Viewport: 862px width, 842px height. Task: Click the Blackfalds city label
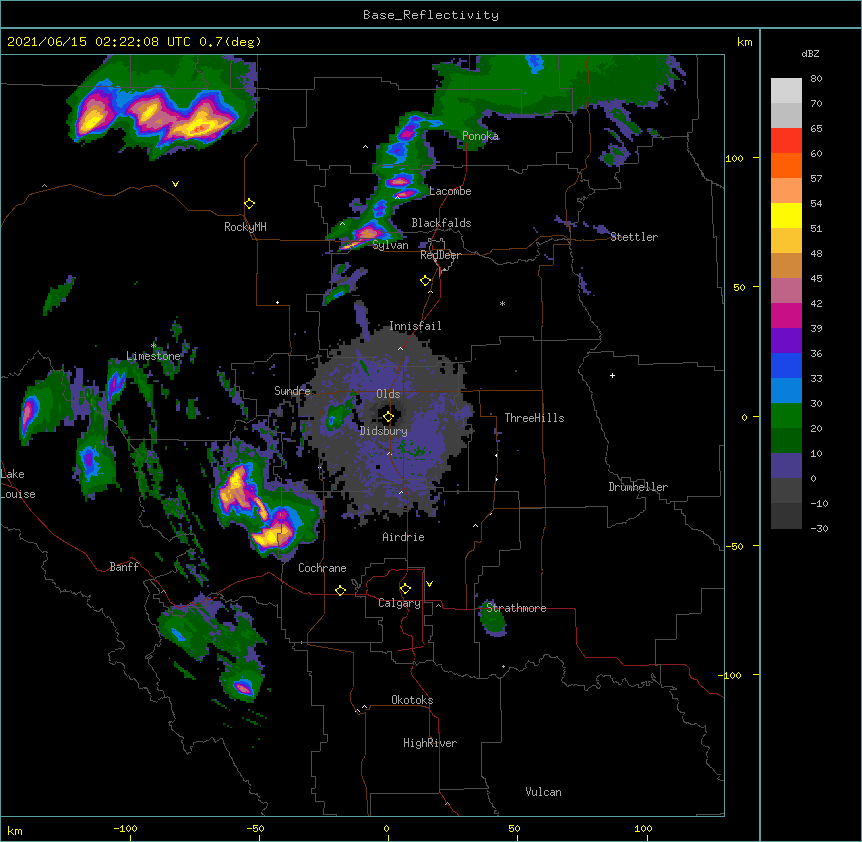point(441,223)
